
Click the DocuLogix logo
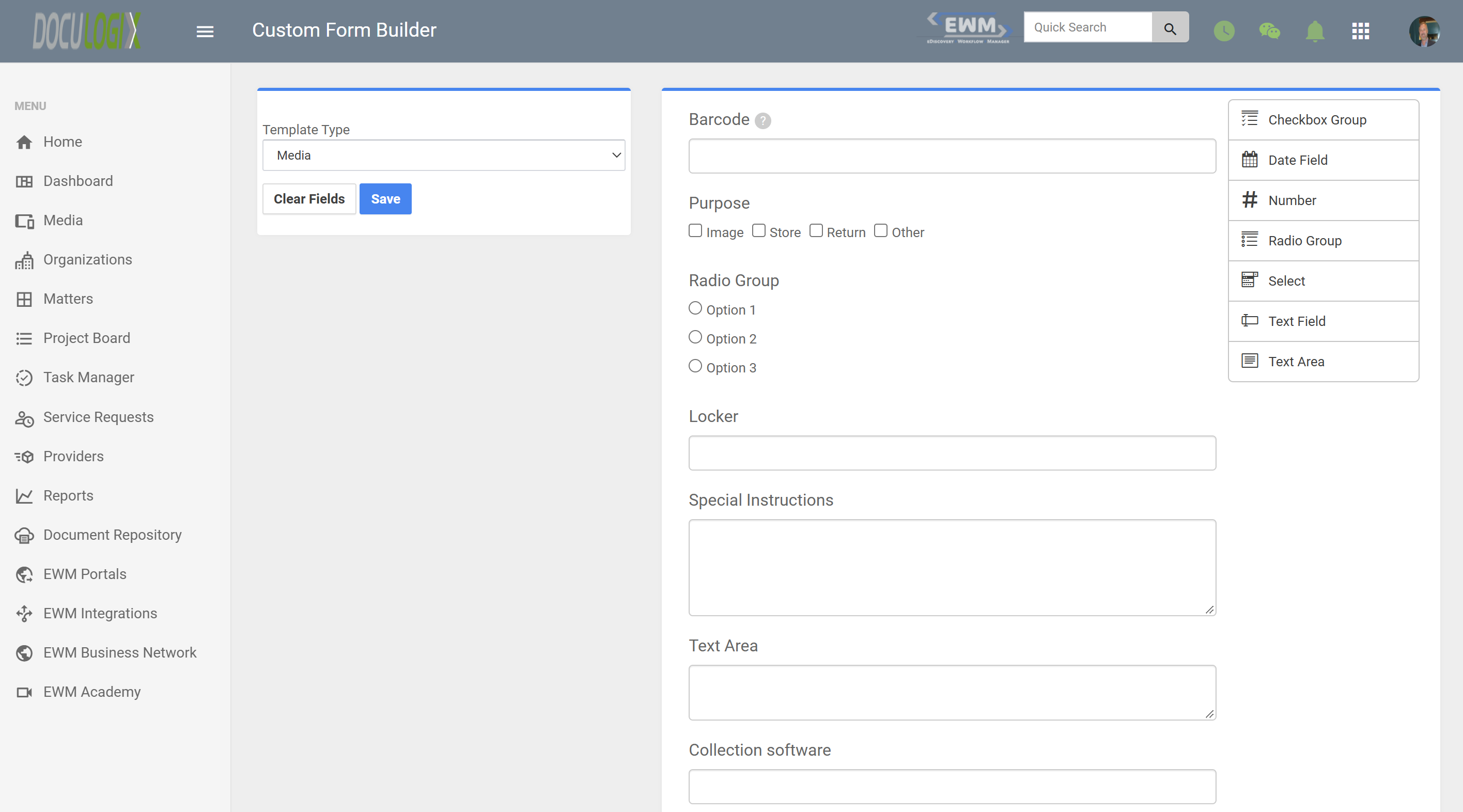pyautogui.click(x=87, y=30)
